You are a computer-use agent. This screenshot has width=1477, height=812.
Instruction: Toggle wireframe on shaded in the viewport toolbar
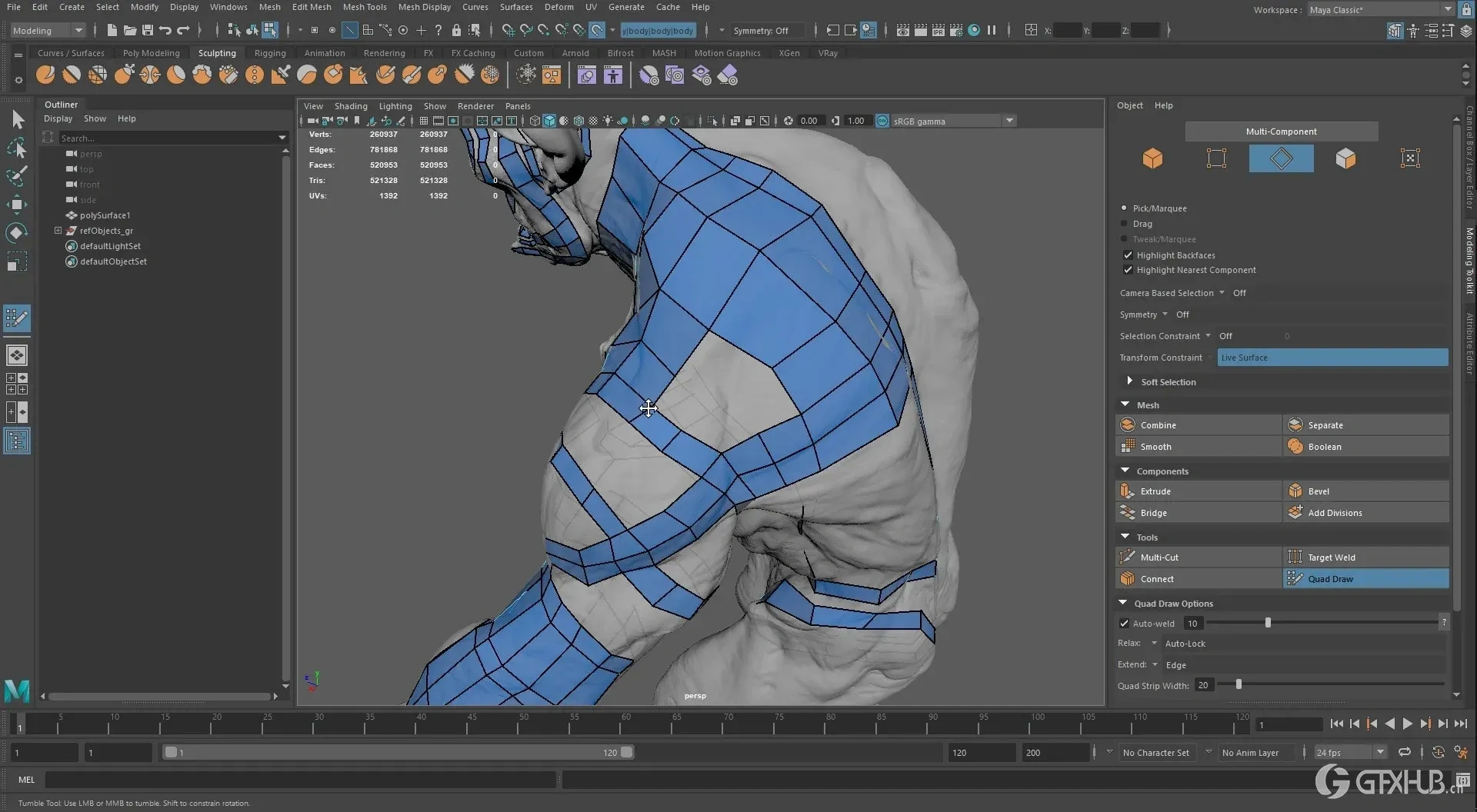tap(578, 121)
